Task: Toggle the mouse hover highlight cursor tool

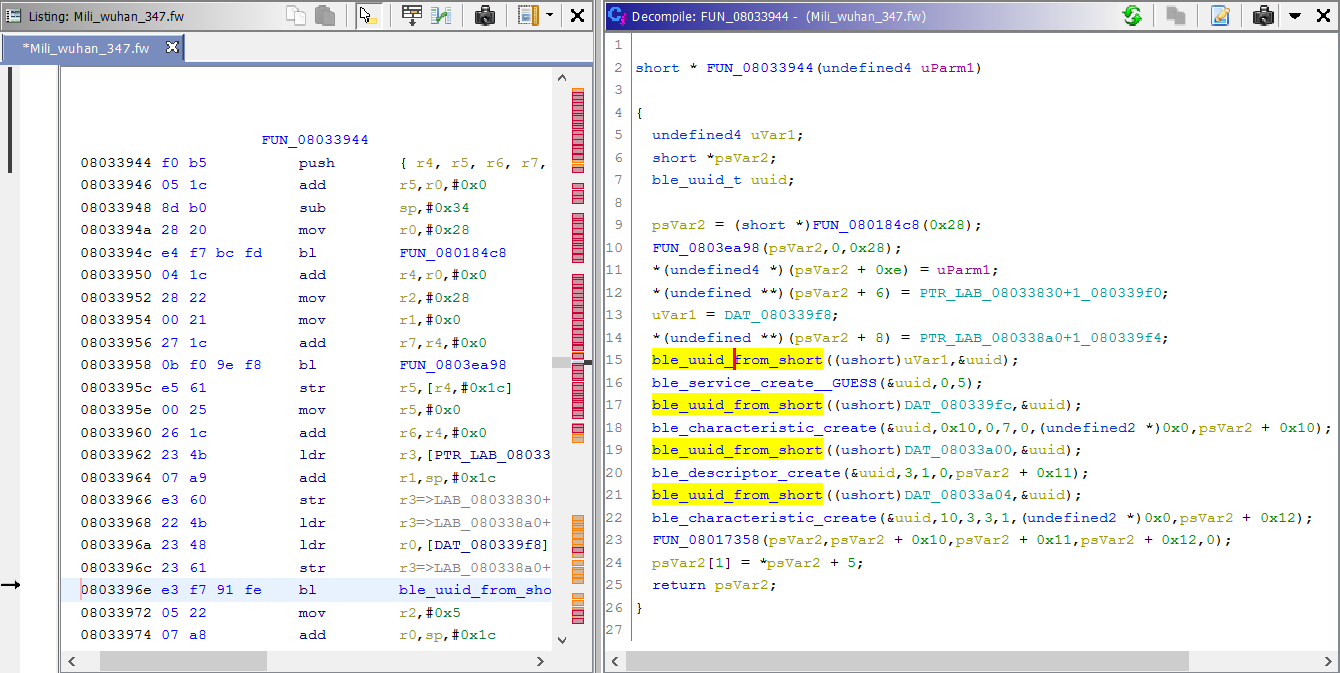Action: 368,15
